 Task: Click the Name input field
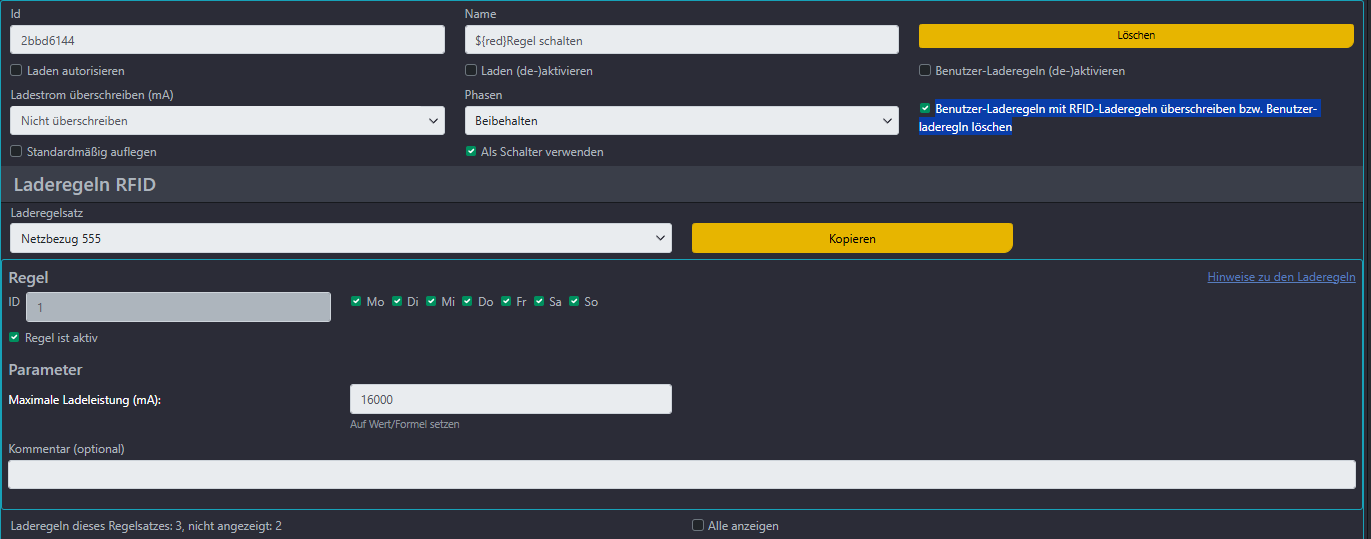pos(681,41)
